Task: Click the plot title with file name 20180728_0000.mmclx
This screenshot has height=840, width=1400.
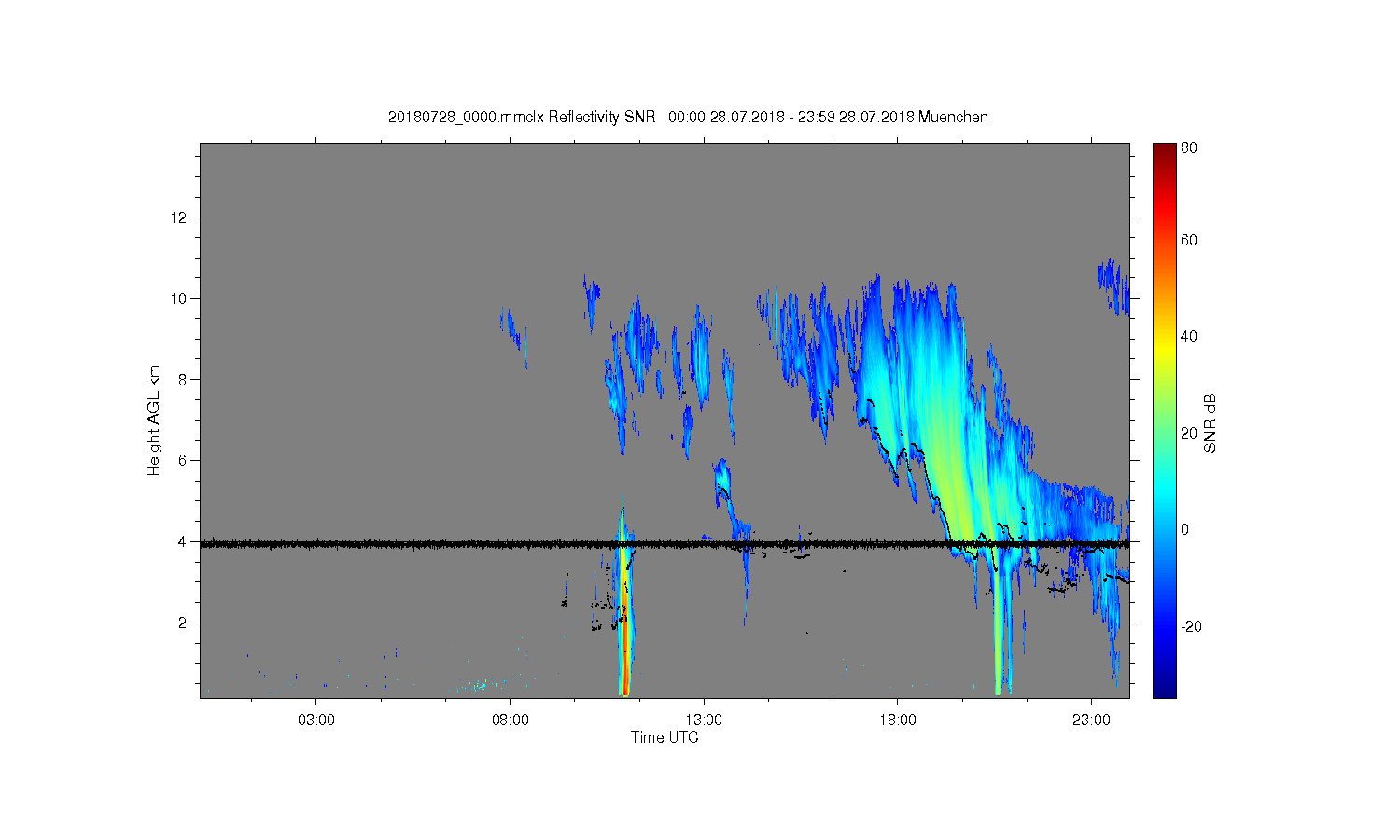Action: click(688, 118)
